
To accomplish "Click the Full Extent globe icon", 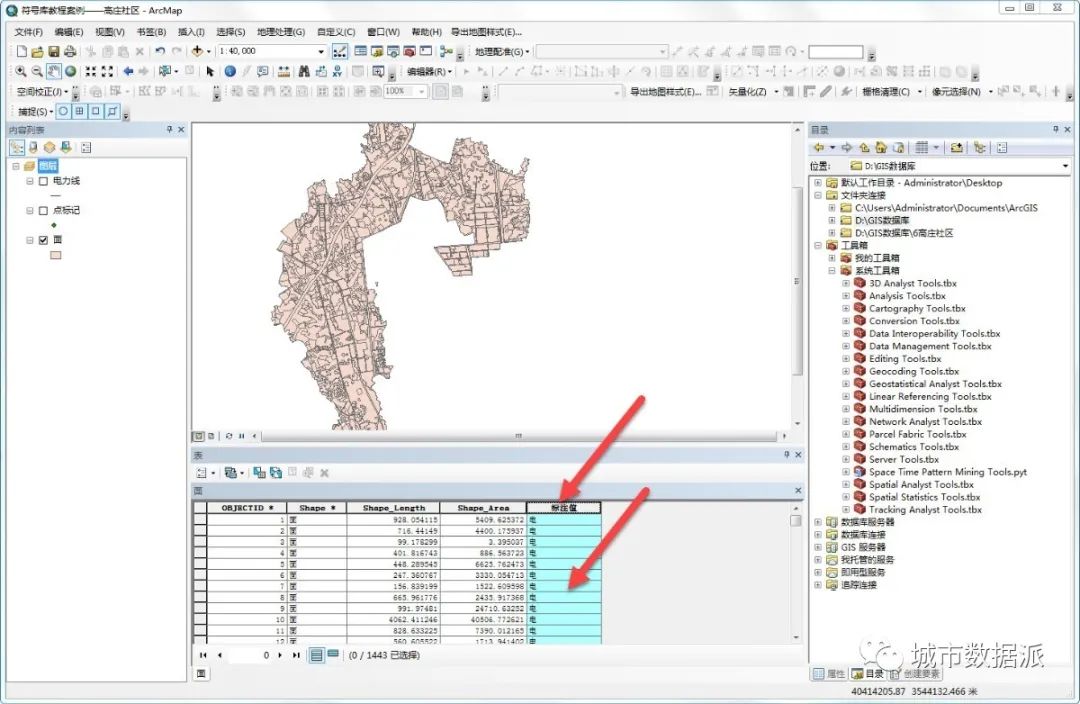I will pos(70,71).
